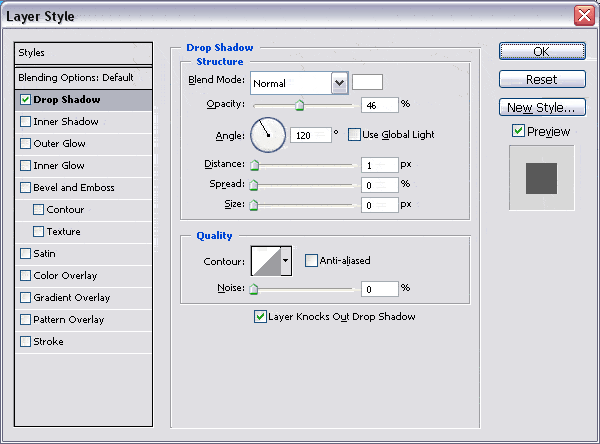The width and height of the screenshot is (600, 444).
Task: Toggle Use Global Light checkbox
Action: 354,135
